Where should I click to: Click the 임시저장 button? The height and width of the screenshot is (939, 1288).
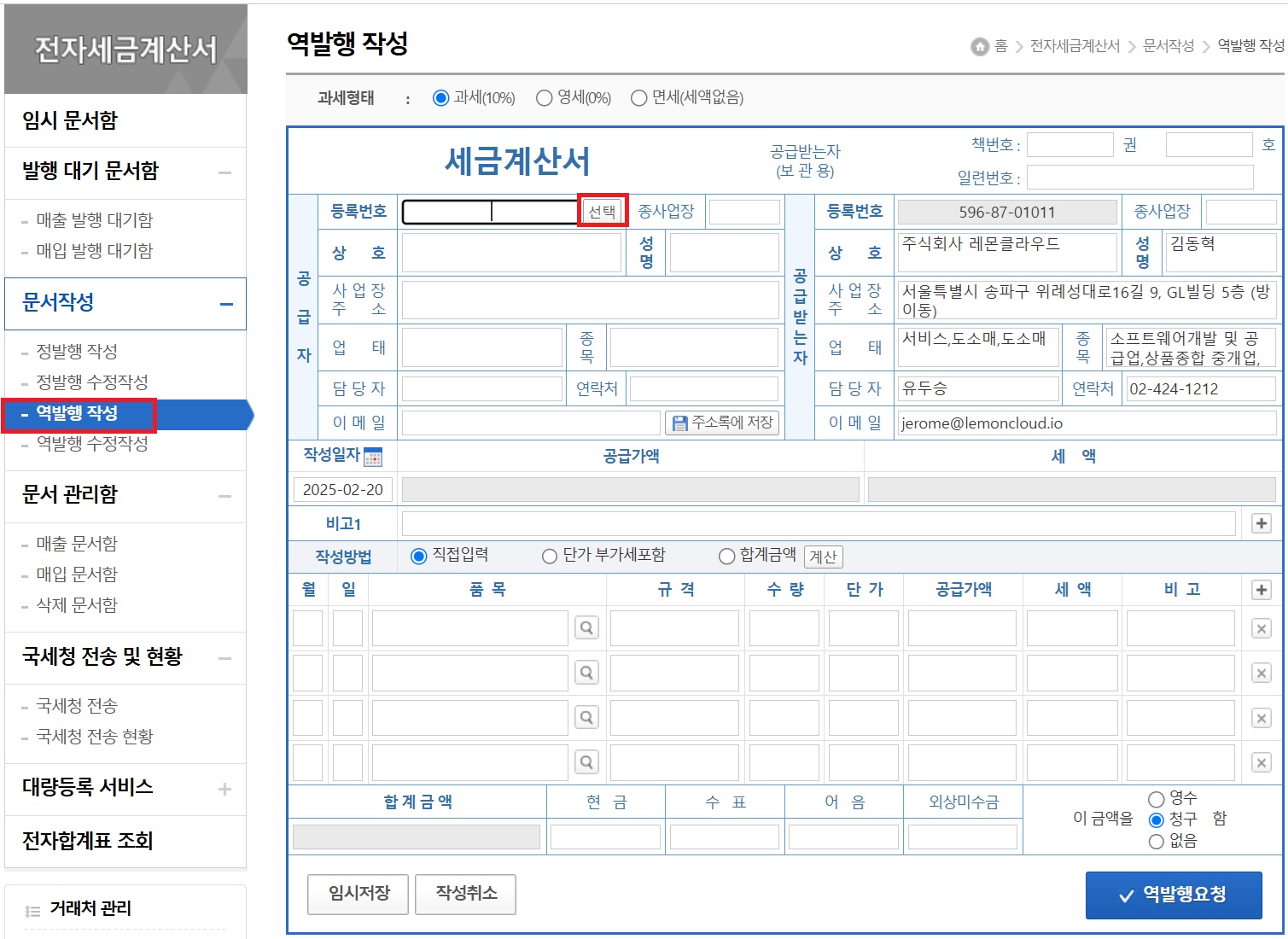(358, 894)
